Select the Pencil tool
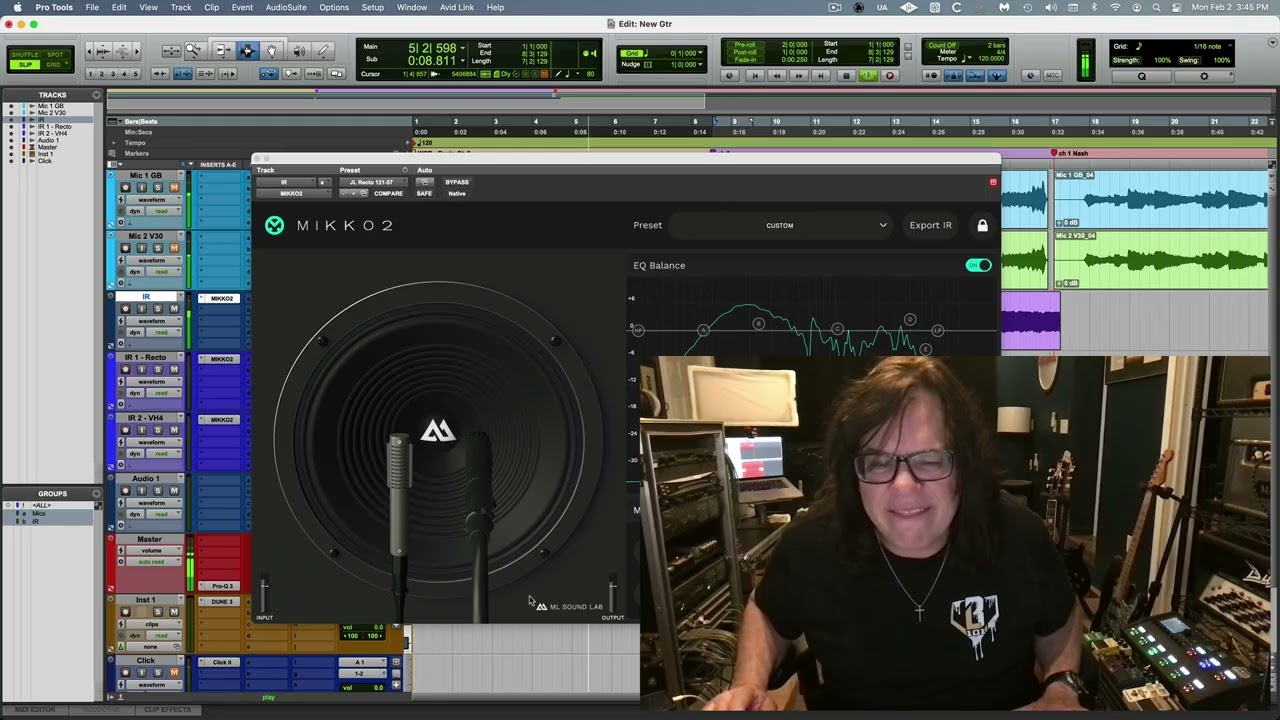The height and width of the screenshot is (720, 1280). 323,50
